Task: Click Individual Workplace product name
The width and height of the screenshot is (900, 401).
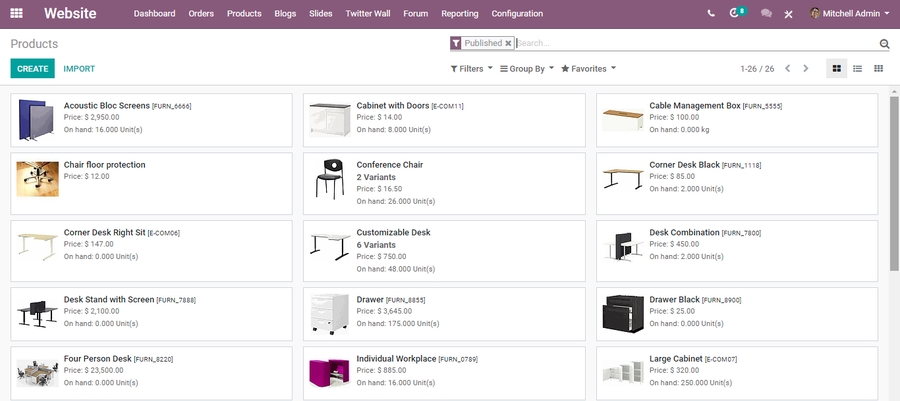Action: pyautogui.click(x=397, y=359)
